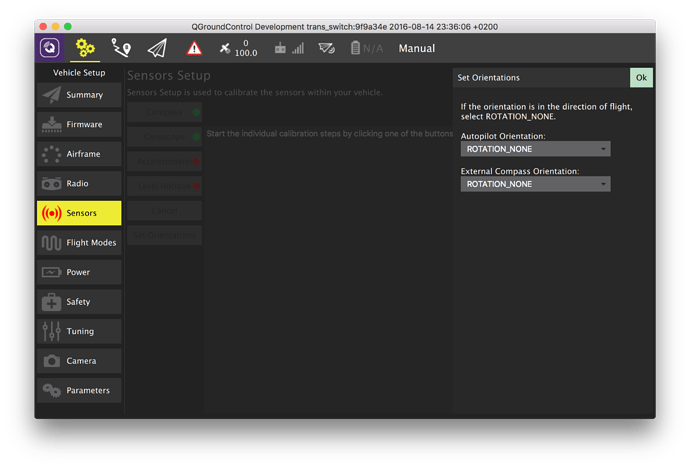Click the battery status indicator
The image size is (690, 468).
pyautogui.click(x=366, y=48)
